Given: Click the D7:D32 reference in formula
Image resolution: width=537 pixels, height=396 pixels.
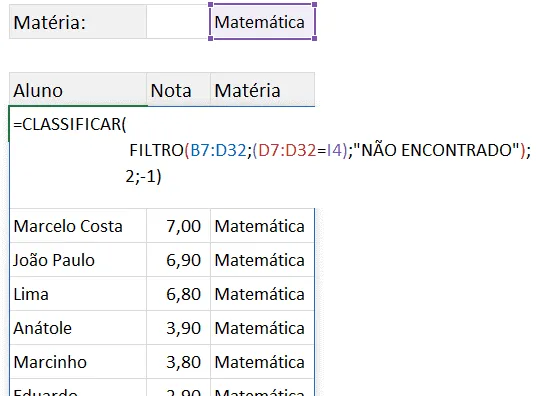Looking at the screenshot, I should 287,150.
